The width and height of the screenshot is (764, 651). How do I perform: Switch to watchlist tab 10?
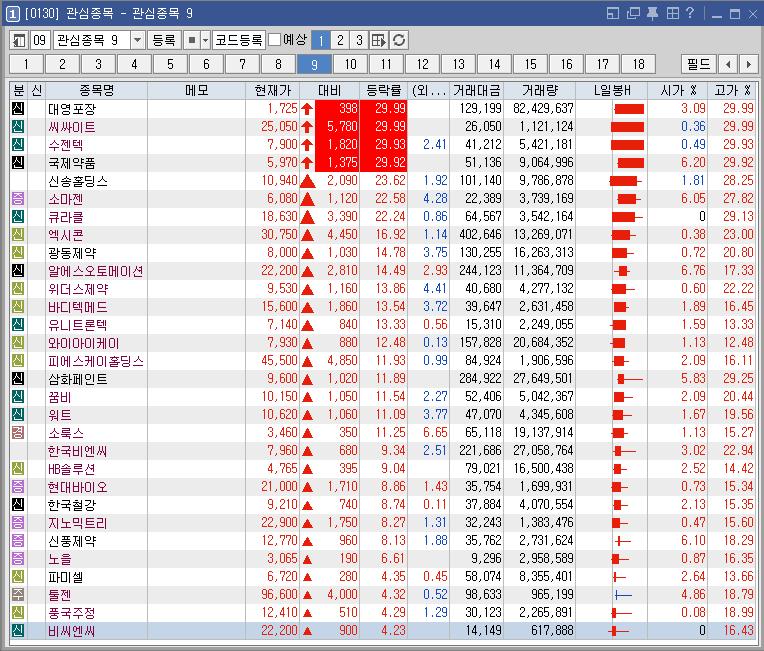[350, 64]
